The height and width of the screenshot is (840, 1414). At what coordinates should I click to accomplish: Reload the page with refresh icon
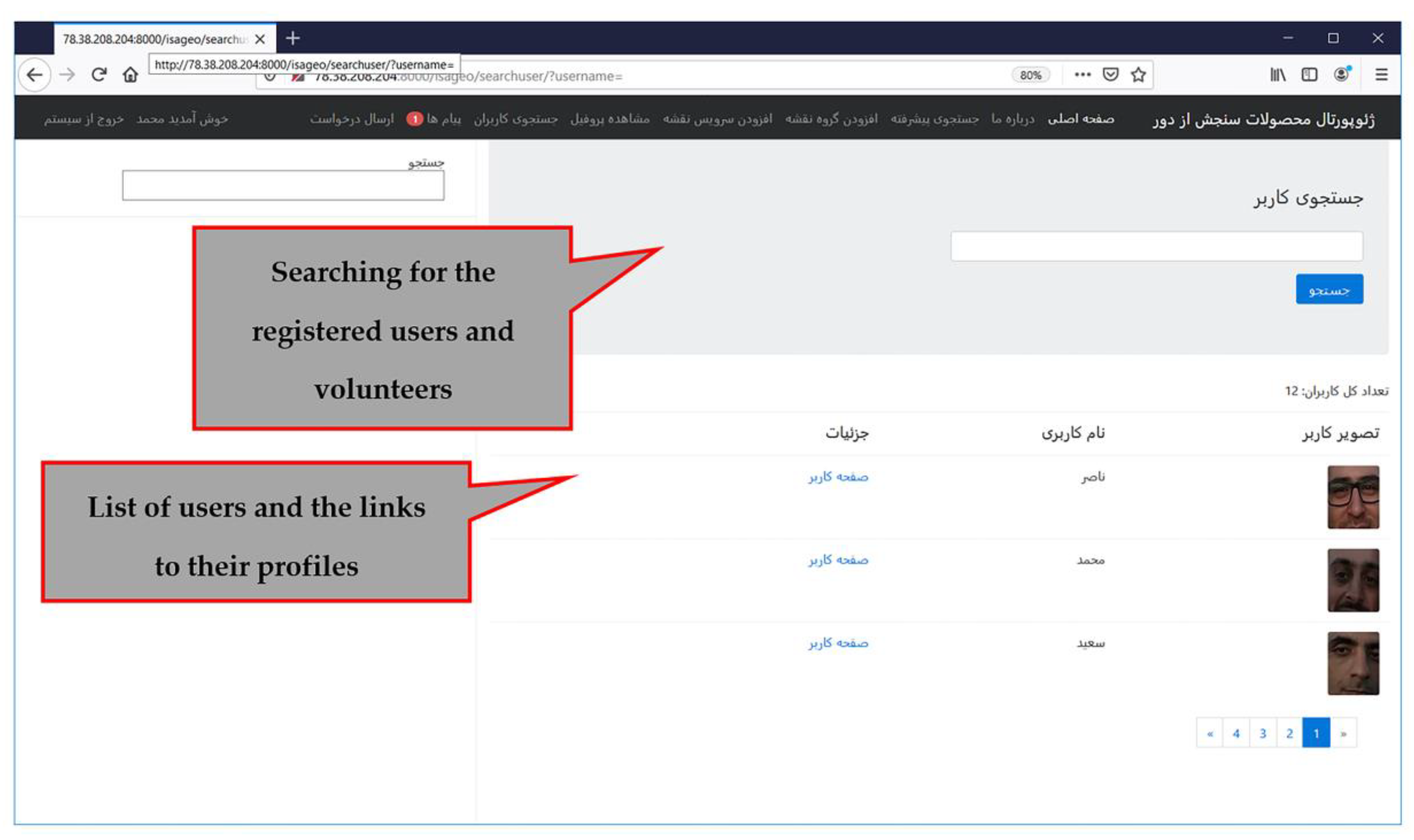click(99, 75)
